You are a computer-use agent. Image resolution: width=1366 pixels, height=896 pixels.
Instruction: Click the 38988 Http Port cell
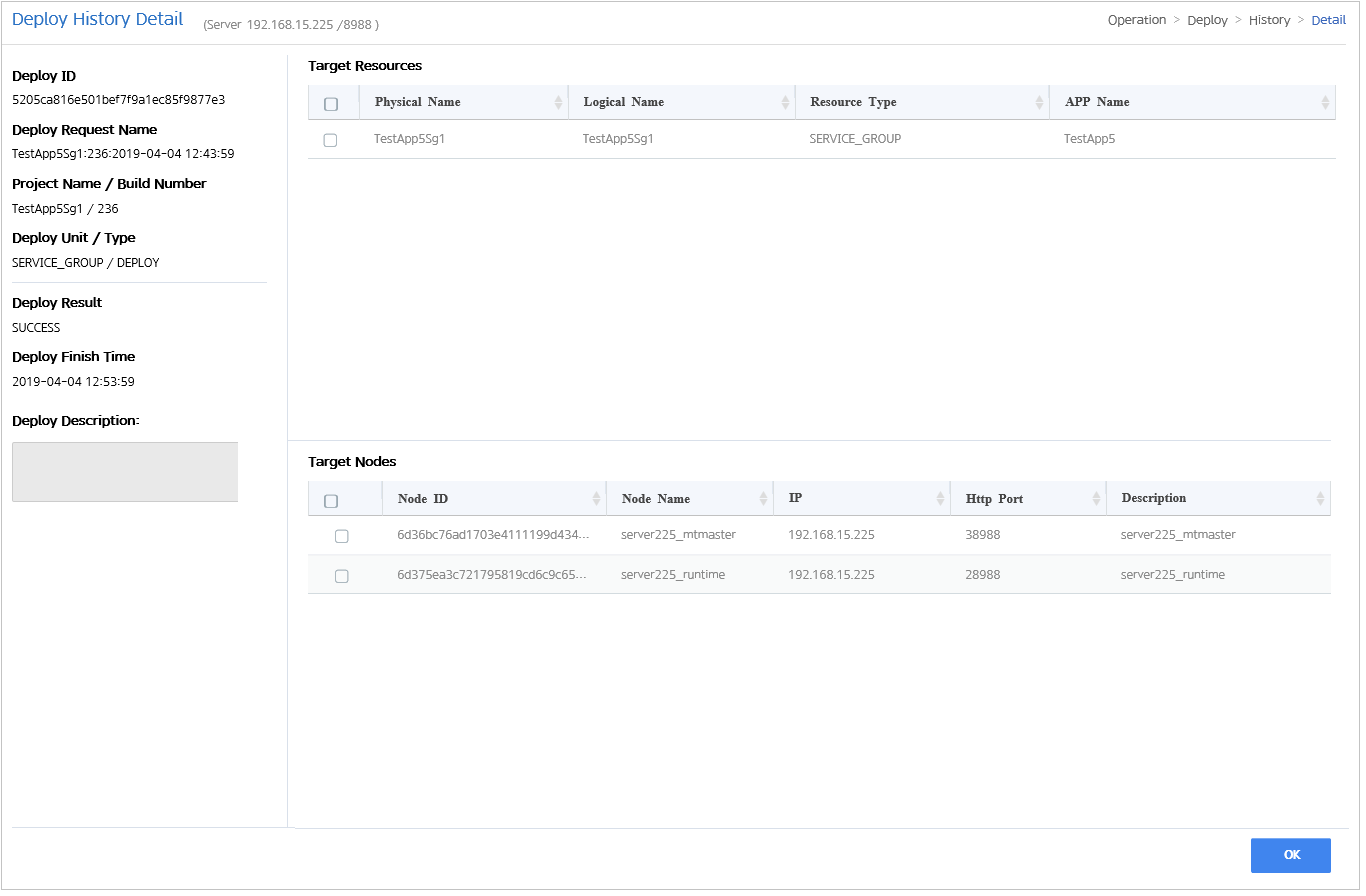pos(982,535)
